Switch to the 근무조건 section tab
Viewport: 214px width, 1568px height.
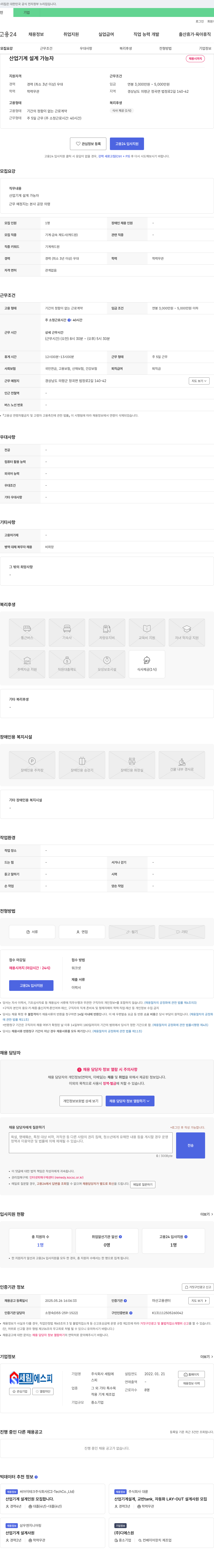[46, 48]
